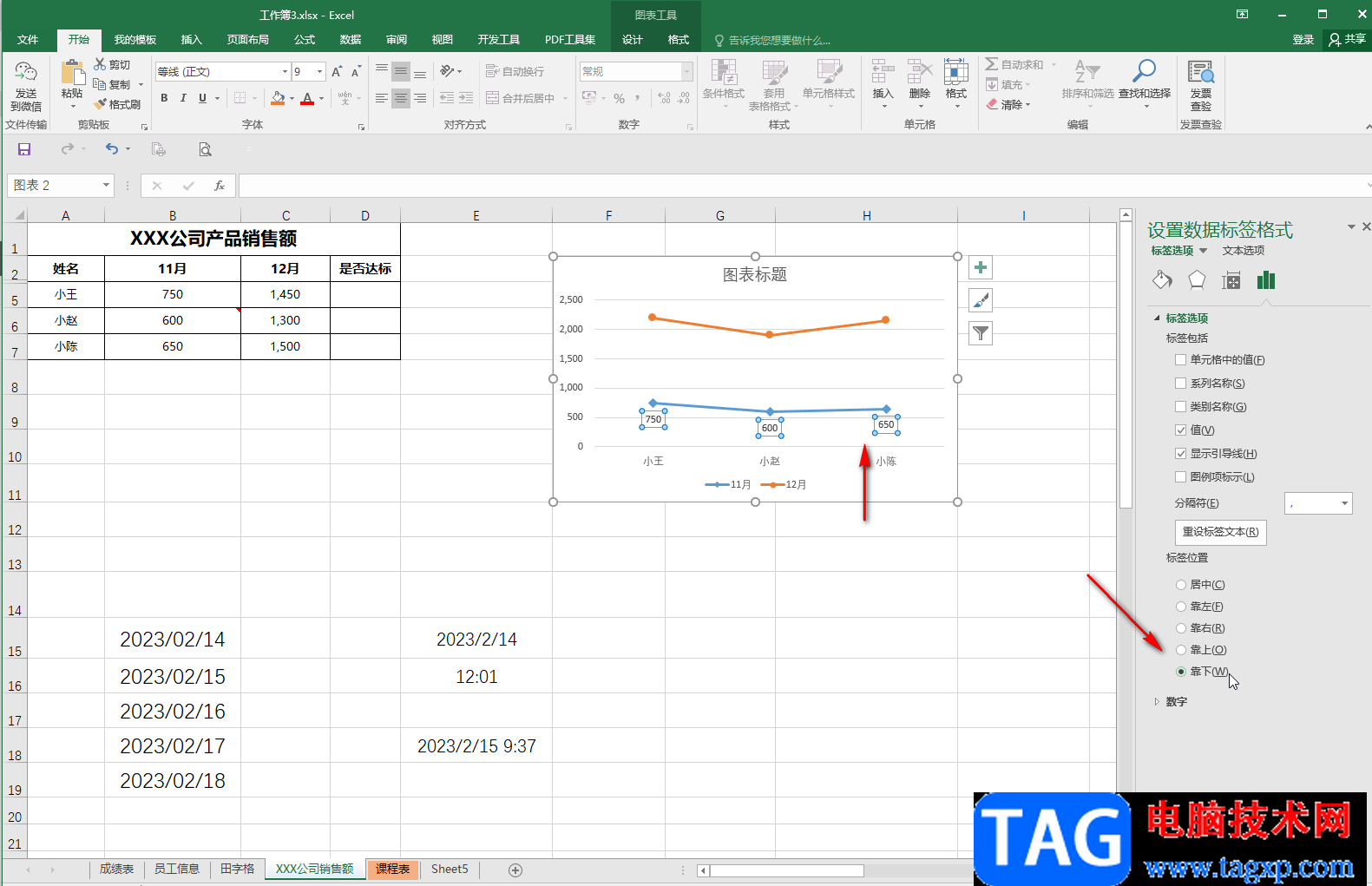This screenshot has height=886, width=1372.
Task: Toggle Italic formatting
Action: (x=183, y=98)
